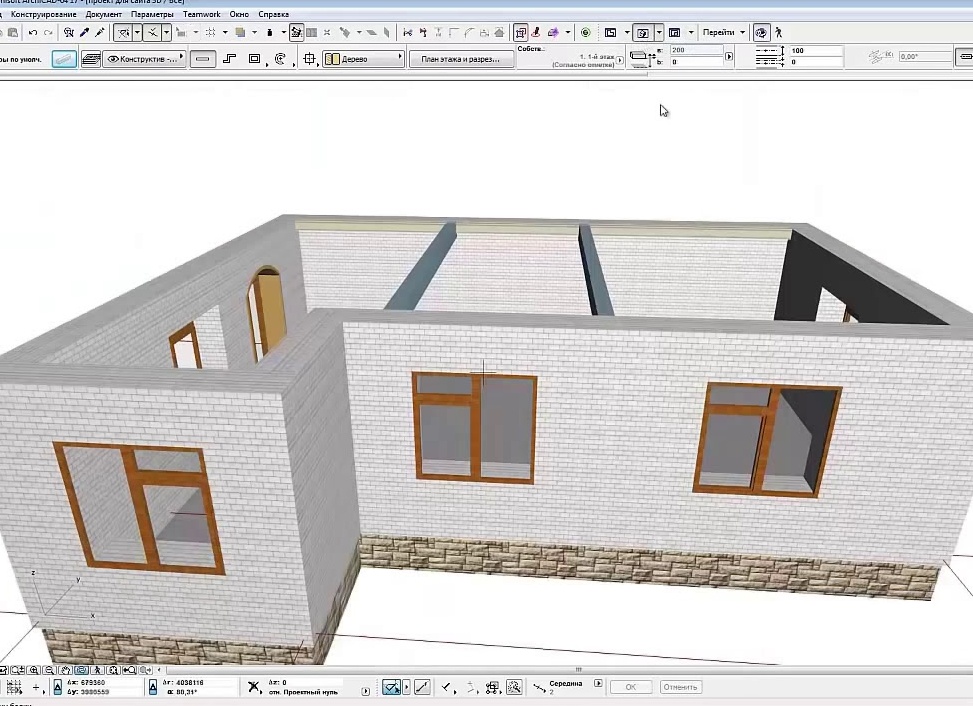This screenshot has width=973, height=706.
Task: Toggle the orbit 3D navigation mode
Action: (761, 32)
